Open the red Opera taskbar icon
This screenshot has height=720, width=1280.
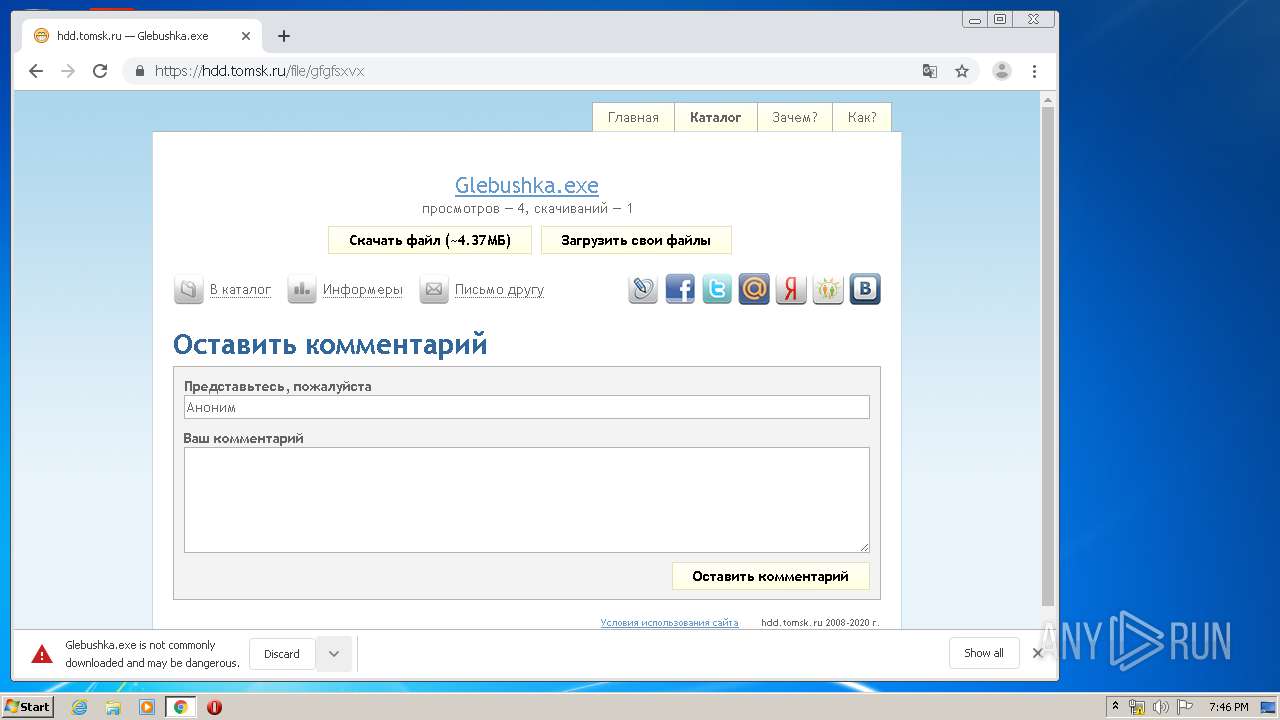click(x=214, y=707)
